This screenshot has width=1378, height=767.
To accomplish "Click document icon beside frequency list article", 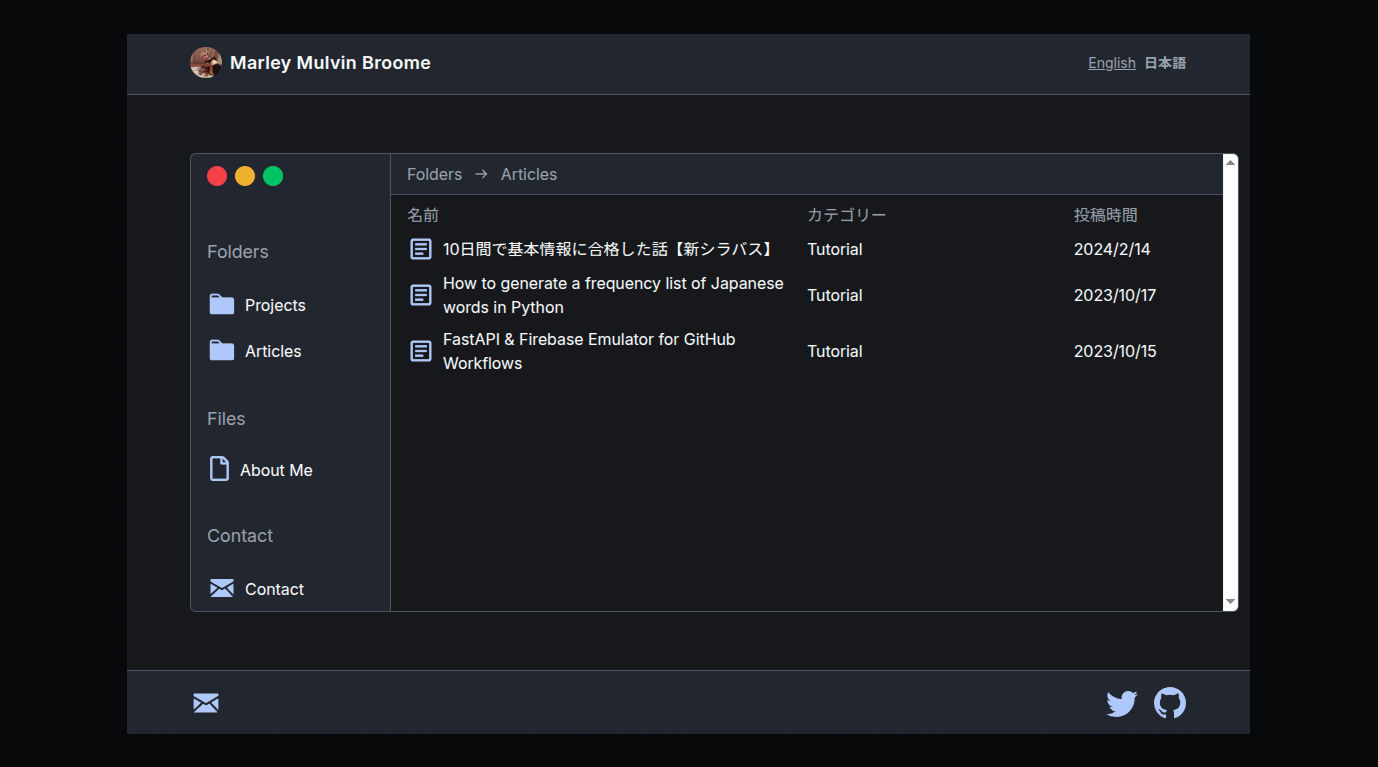I will point(421,295).
